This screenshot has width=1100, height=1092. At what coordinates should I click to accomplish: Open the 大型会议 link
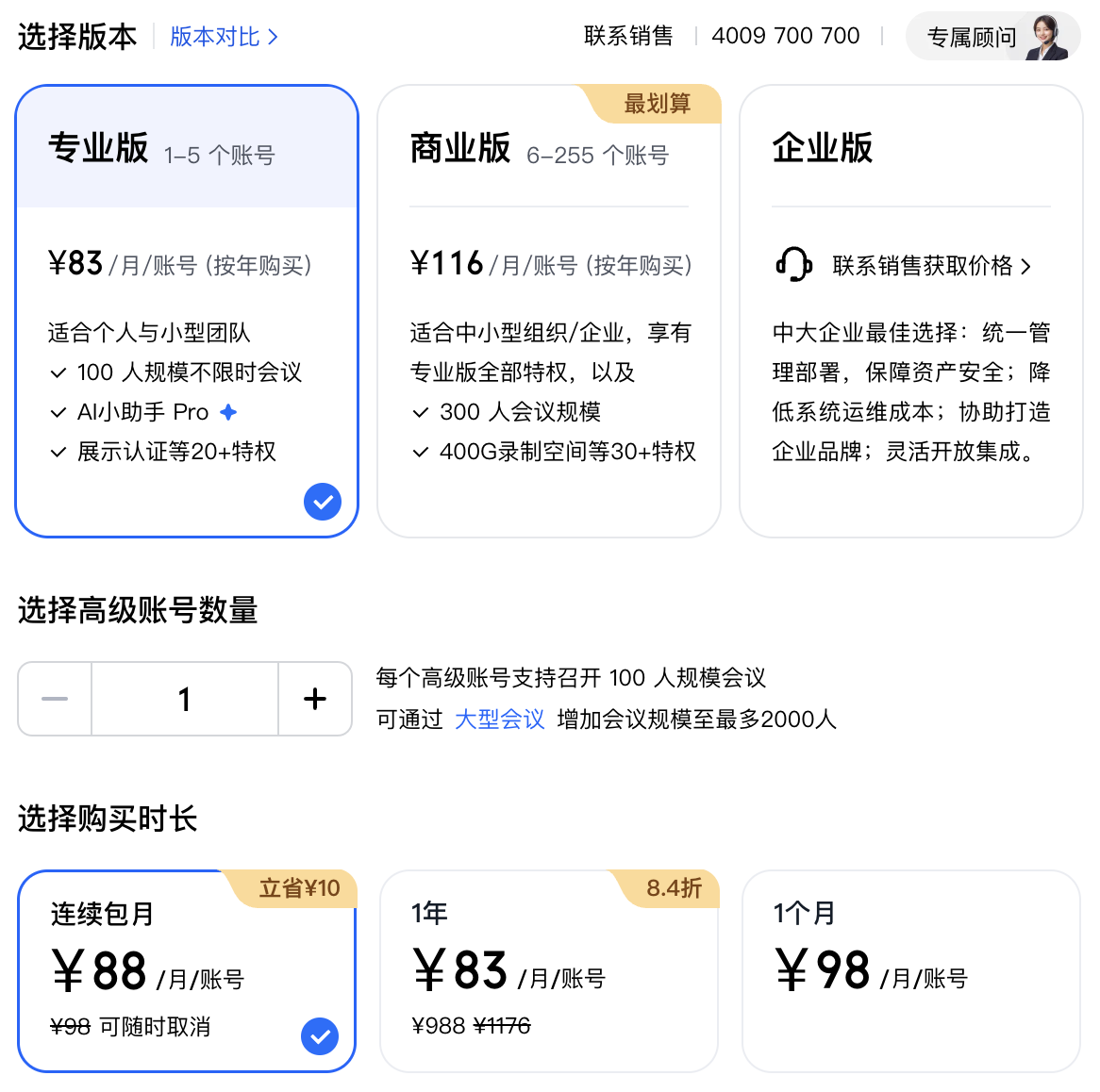pos(499,720)
